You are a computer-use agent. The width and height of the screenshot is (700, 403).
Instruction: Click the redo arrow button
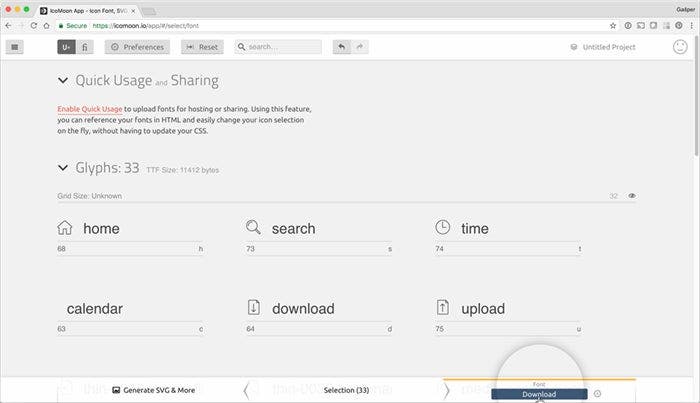coord(360,47)
